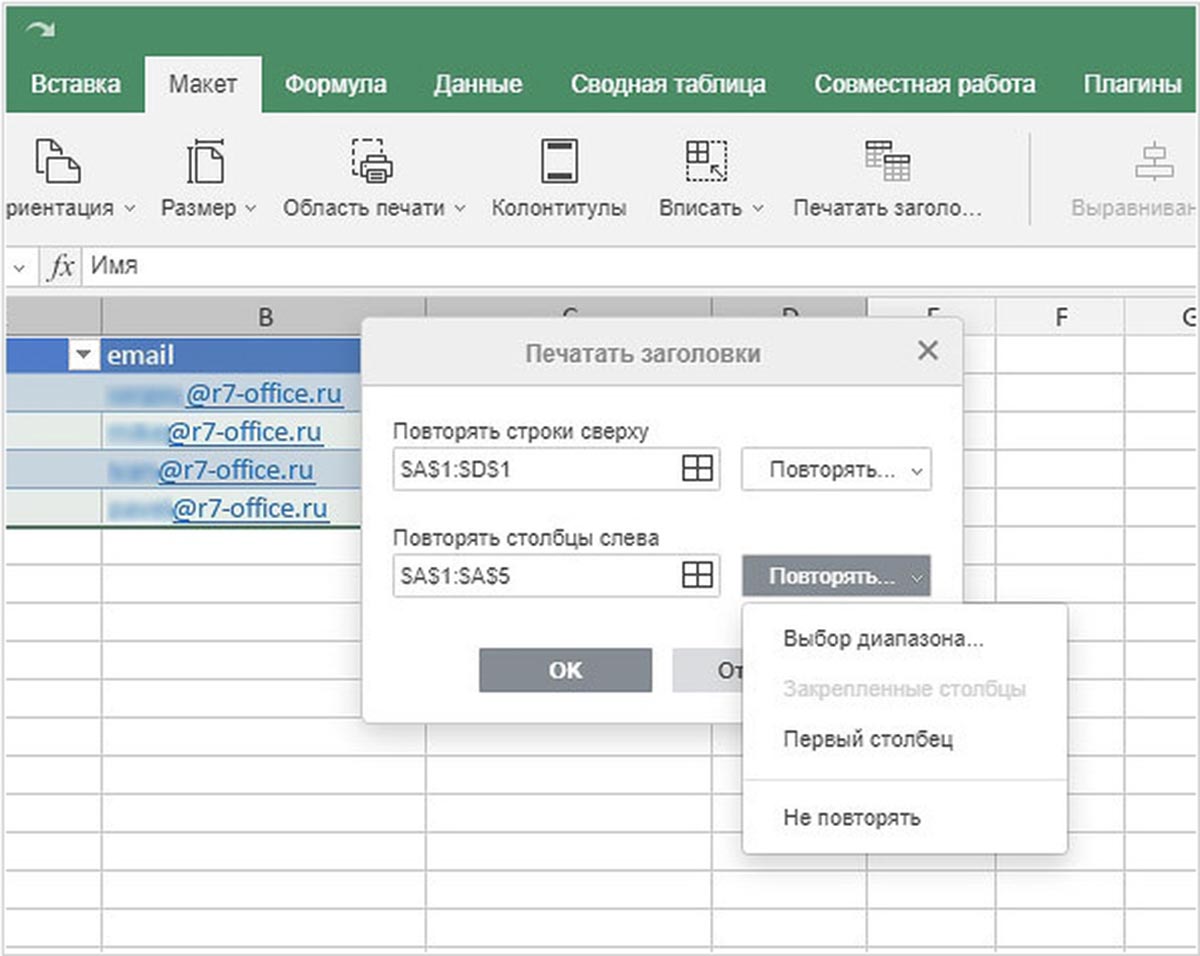Open the filter dropdown arrow beside email header
This screenshot has height=956, width=1200.
coord(84,356)
